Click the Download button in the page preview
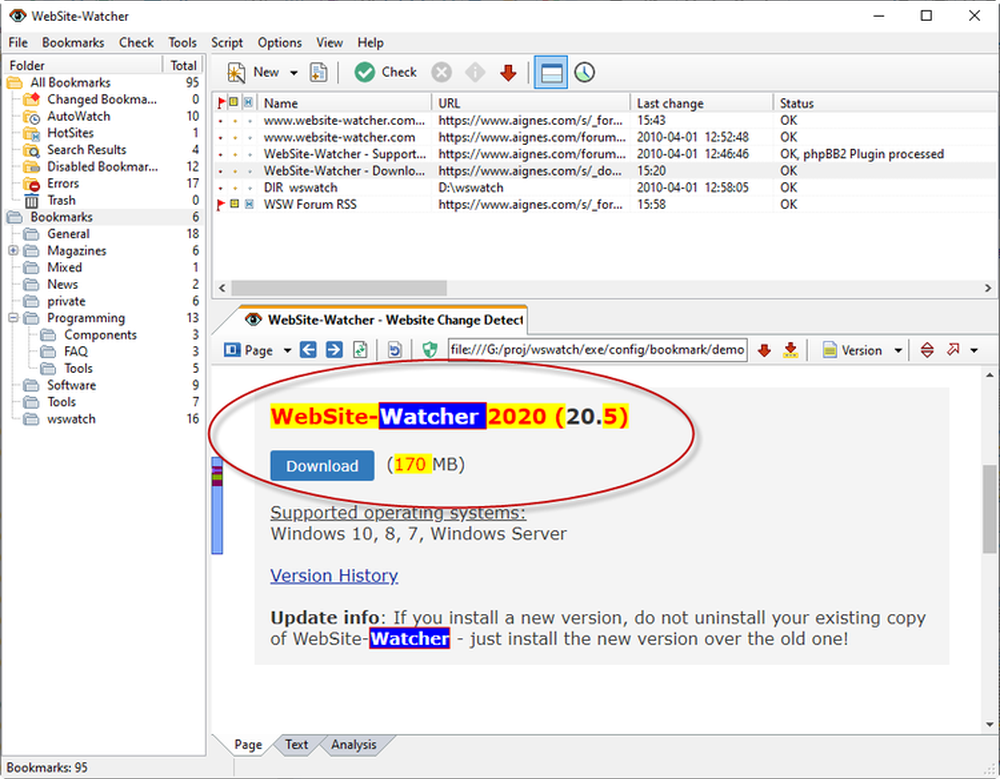Viewport: 1000px width, 779px height. 321,465
